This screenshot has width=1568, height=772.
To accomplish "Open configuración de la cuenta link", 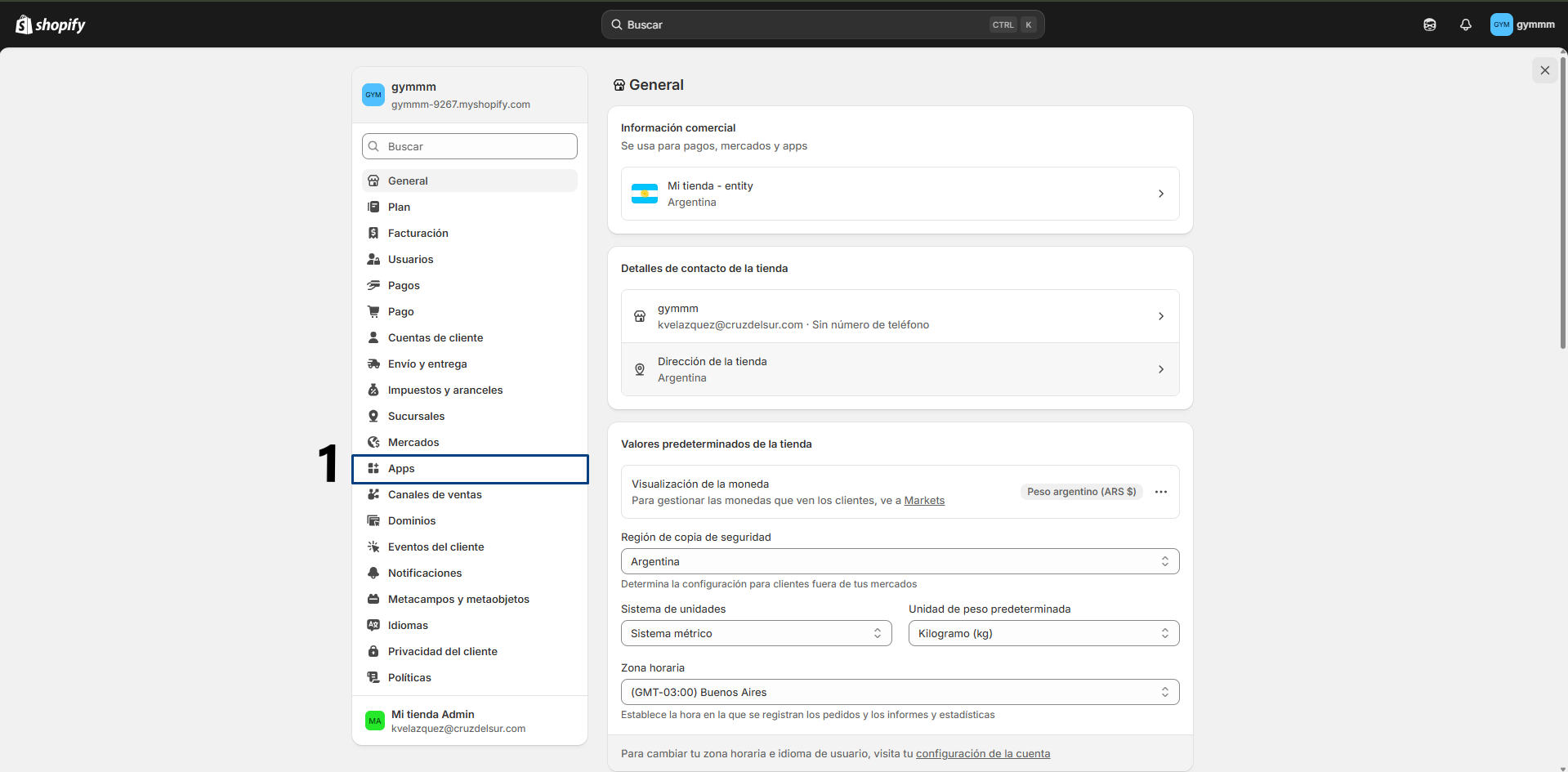I will pyautogui.click(x=982, y=754).
